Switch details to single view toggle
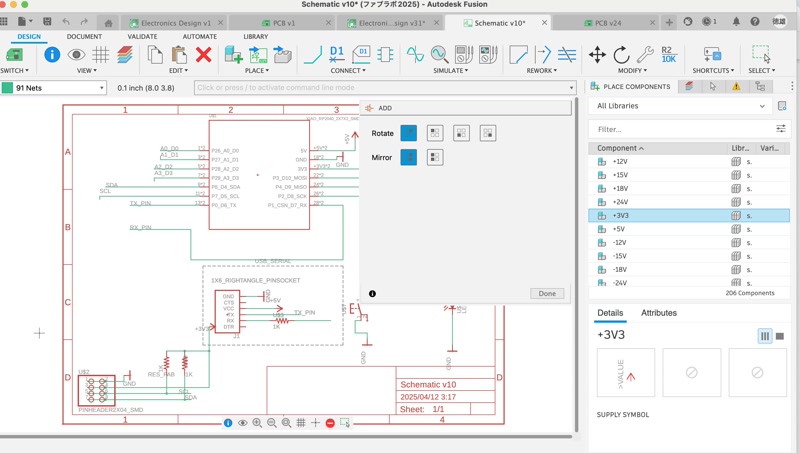The image size is (800, 453). (780, 336)
